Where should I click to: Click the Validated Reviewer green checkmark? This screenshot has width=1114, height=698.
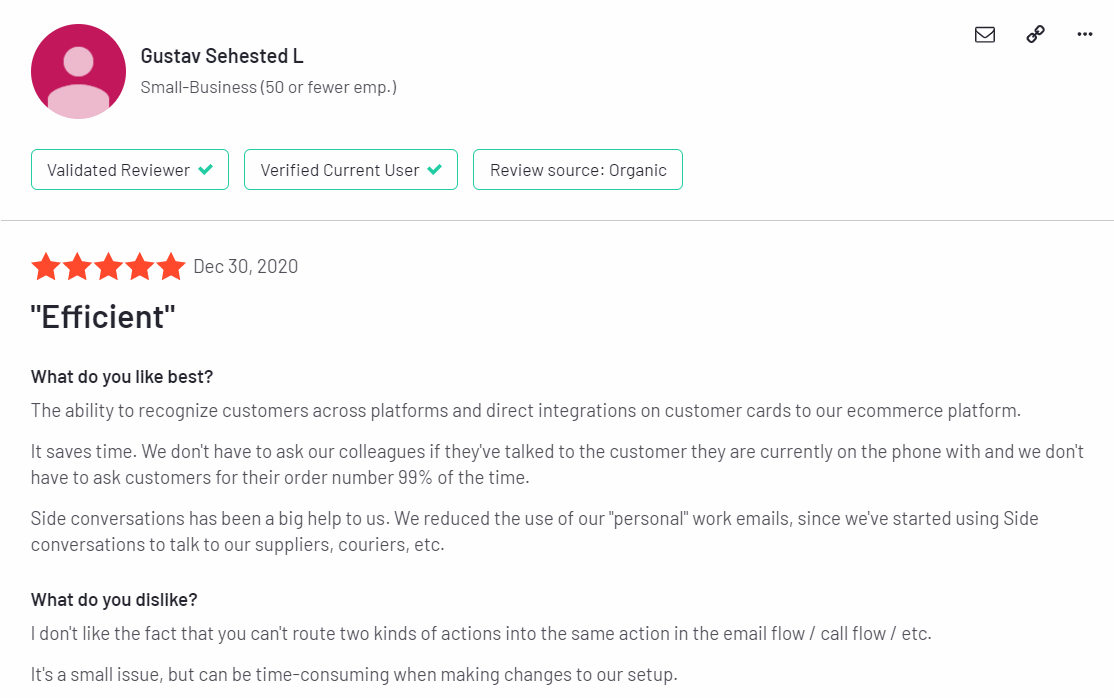pyautogui.click(x=205, y=169)
